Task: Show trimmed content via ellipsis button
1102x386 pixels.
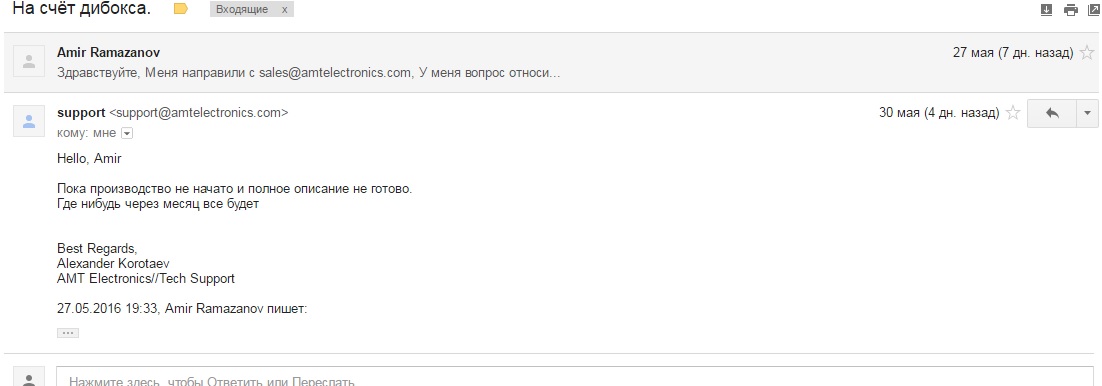Action: pos(67,333)
